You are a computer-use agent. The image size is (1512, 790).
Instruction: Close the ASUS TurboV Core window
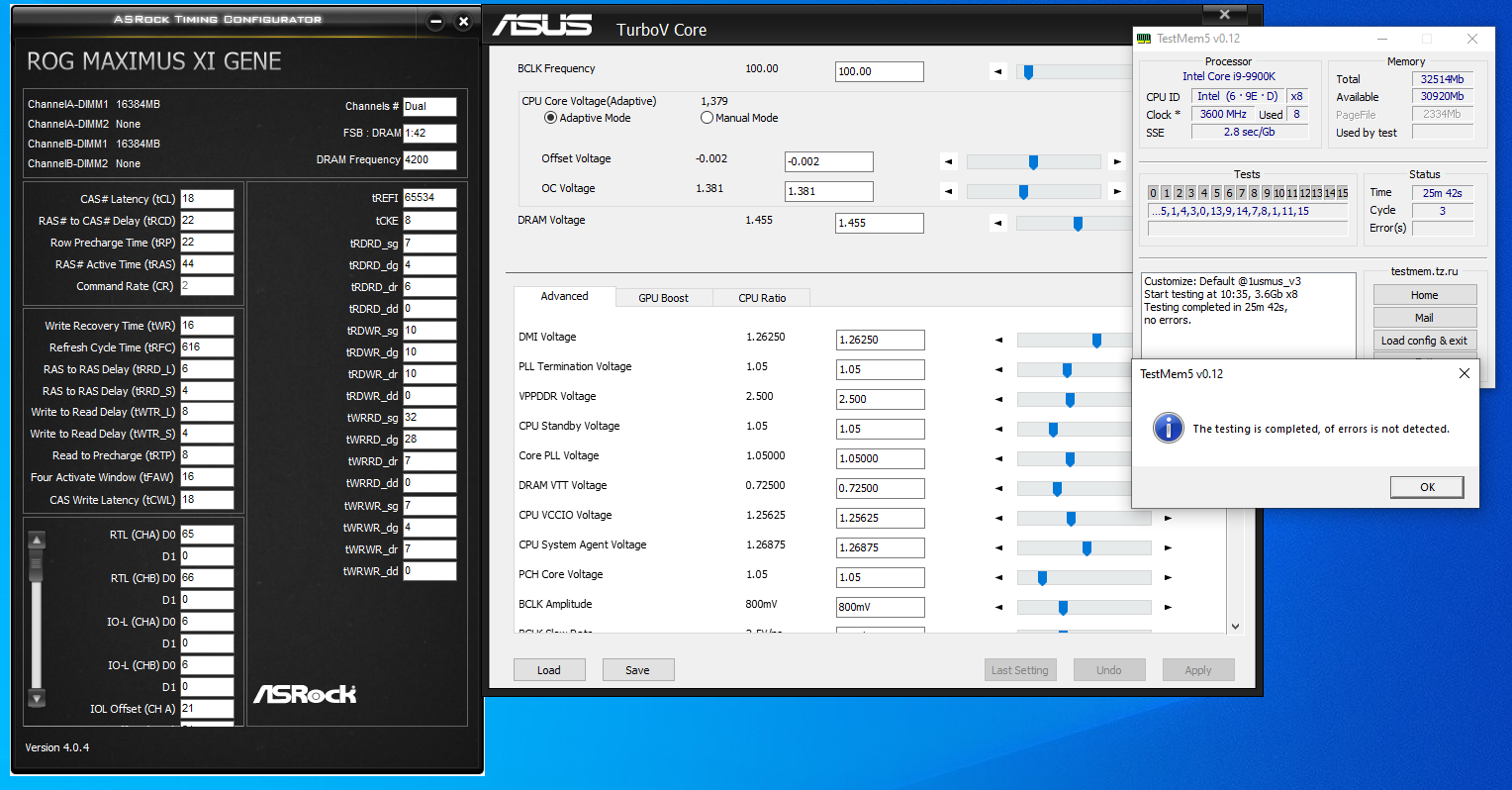(1225, 14)
